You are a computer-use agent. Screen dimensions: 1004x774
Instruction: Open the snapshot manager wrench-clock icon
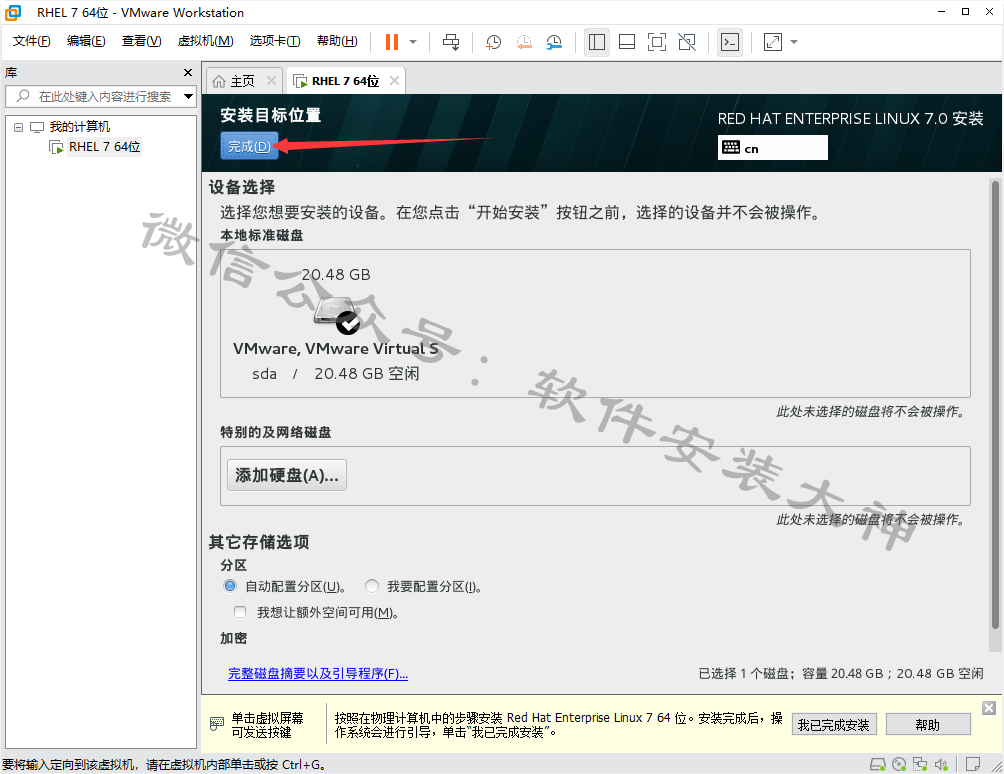coord(554,42)
